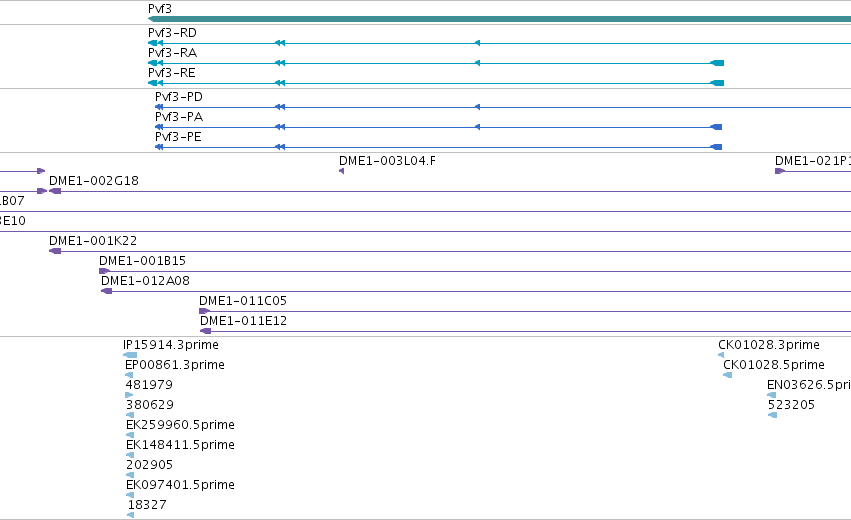Screen dimensions: 851x520
Task: Open the Pvf3-RA transcript label
Action: [x=172, y=53]
